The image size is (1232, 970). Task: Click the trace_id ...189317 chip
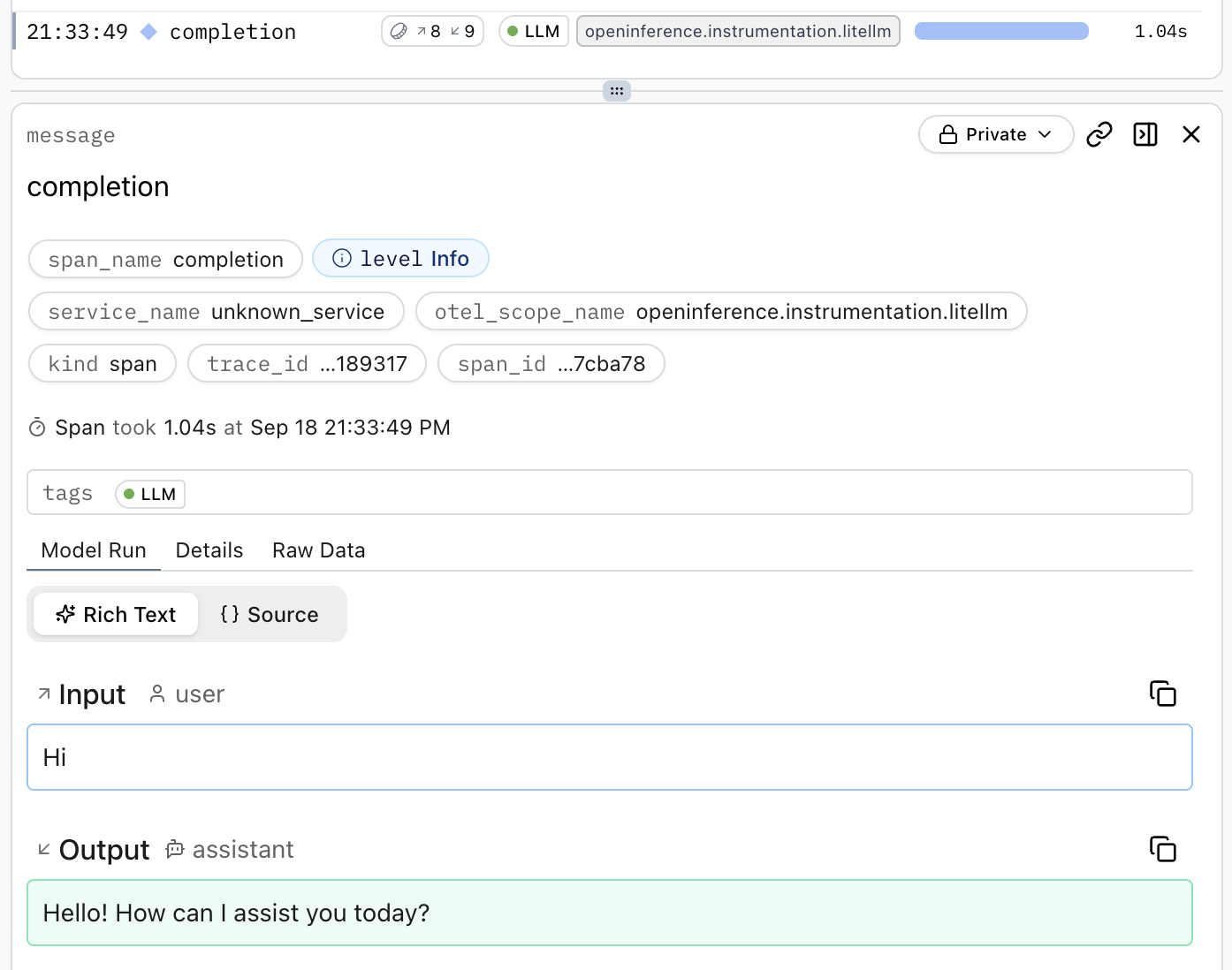tap(307, 364)
